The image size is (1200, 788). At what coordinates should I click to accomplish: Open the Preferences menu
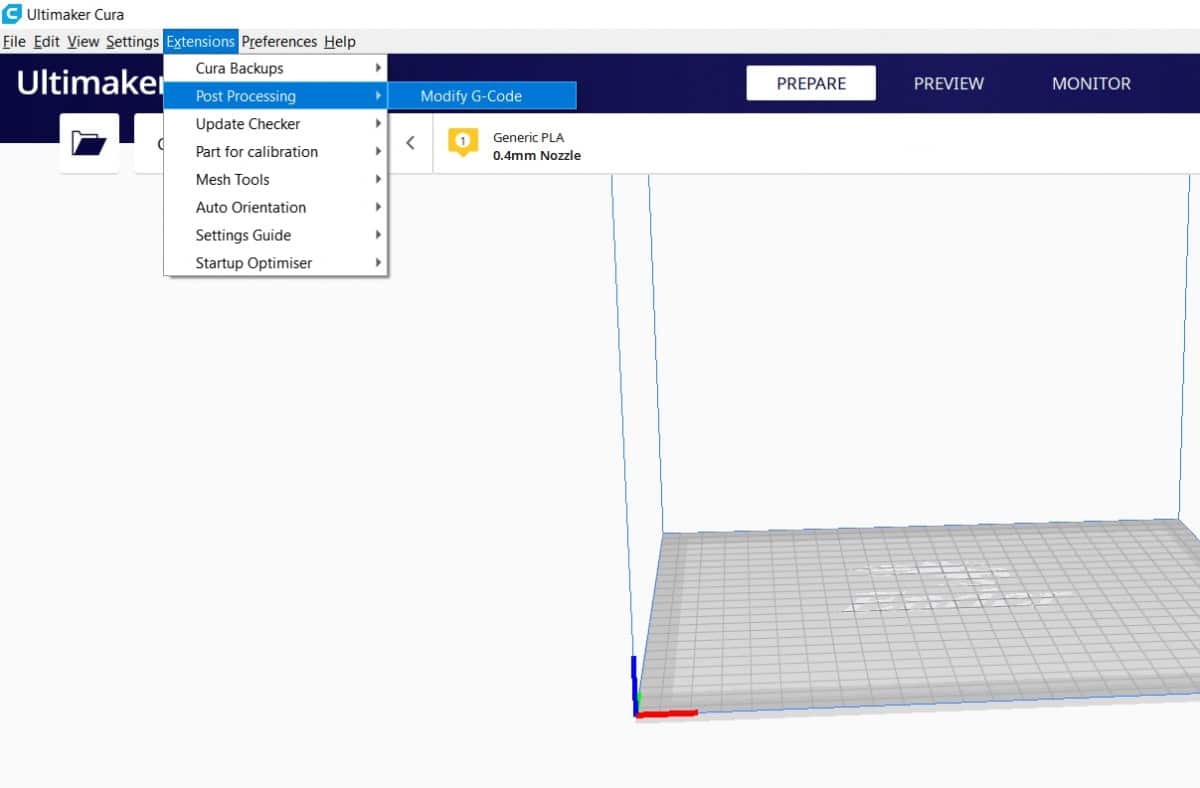[x=279, y=41]
